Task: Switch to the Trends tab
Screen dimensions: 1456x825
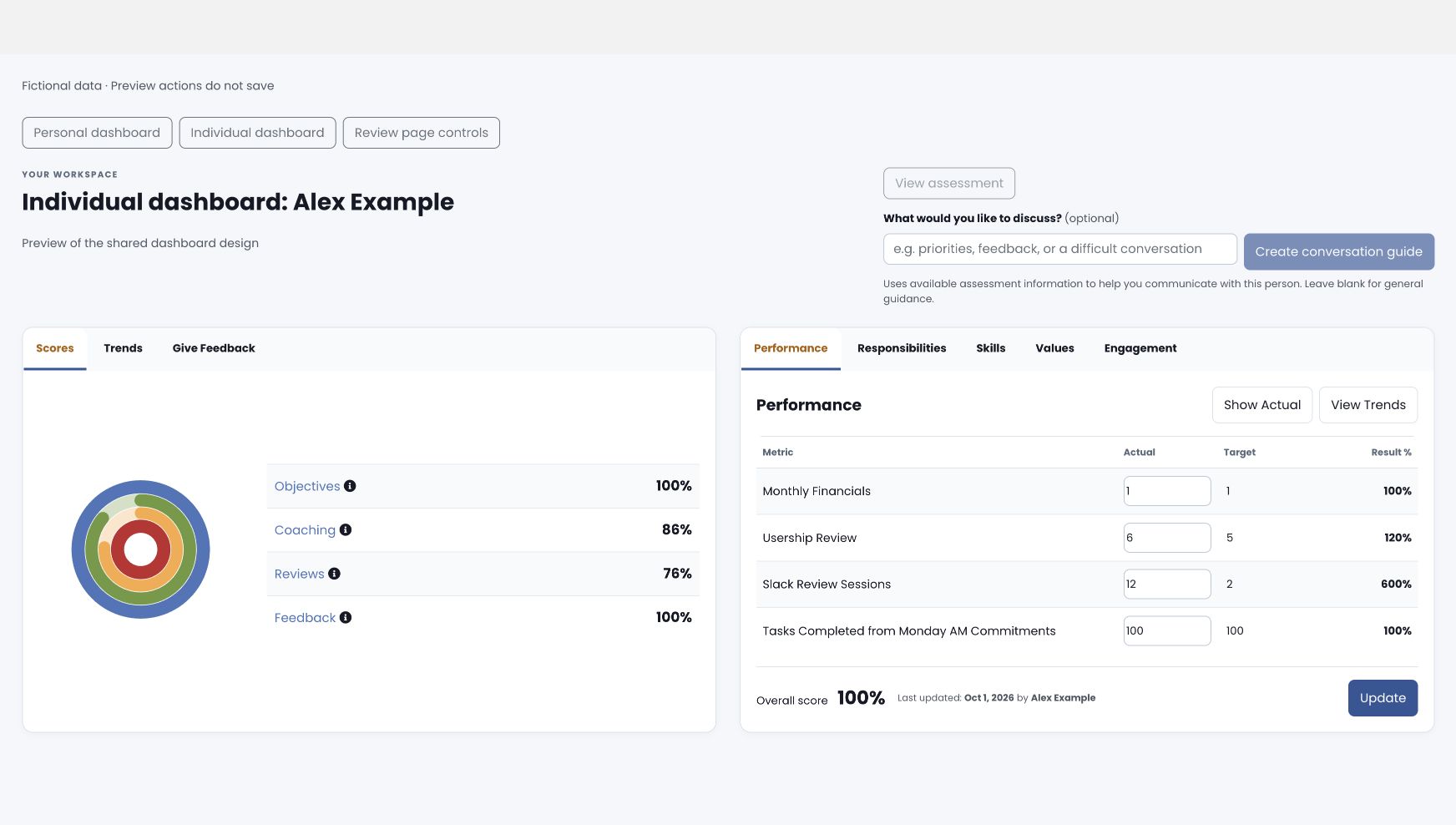Action: (x=123, y=348)
